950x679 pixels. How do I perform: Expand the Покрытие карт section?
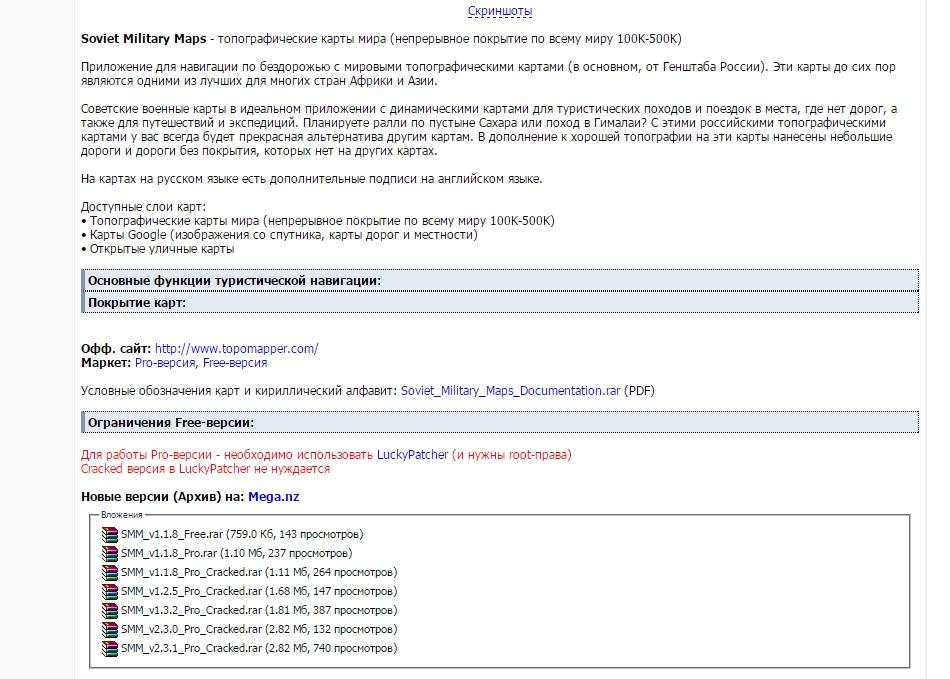(500, 302)
